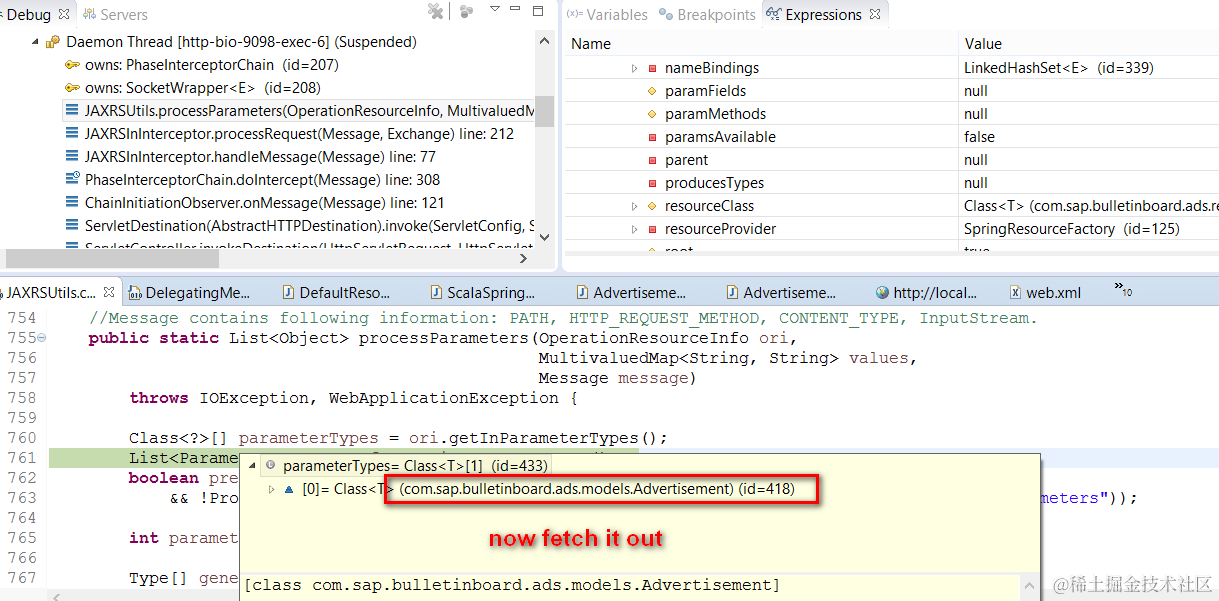The image size is (1219, 601).
Task: Expand the resourceProvider expression
Action: pos(634,229)
